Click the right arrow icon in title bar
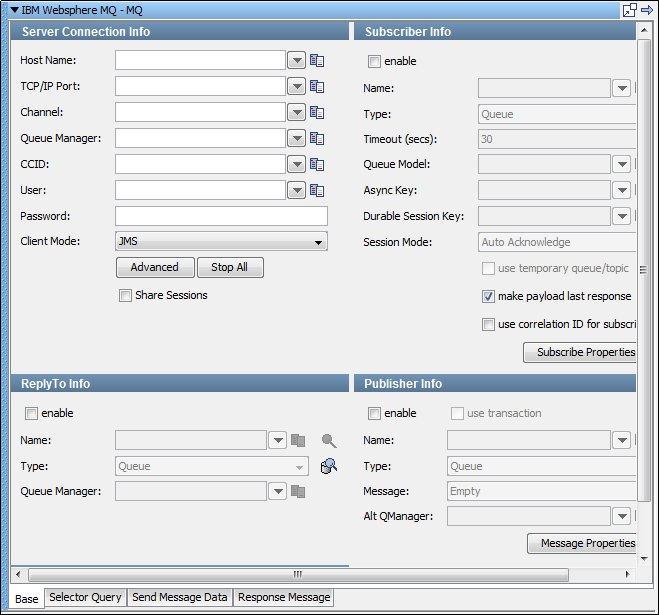The height and width of the screenshot is (615, 659). click(x=647, y=9)
